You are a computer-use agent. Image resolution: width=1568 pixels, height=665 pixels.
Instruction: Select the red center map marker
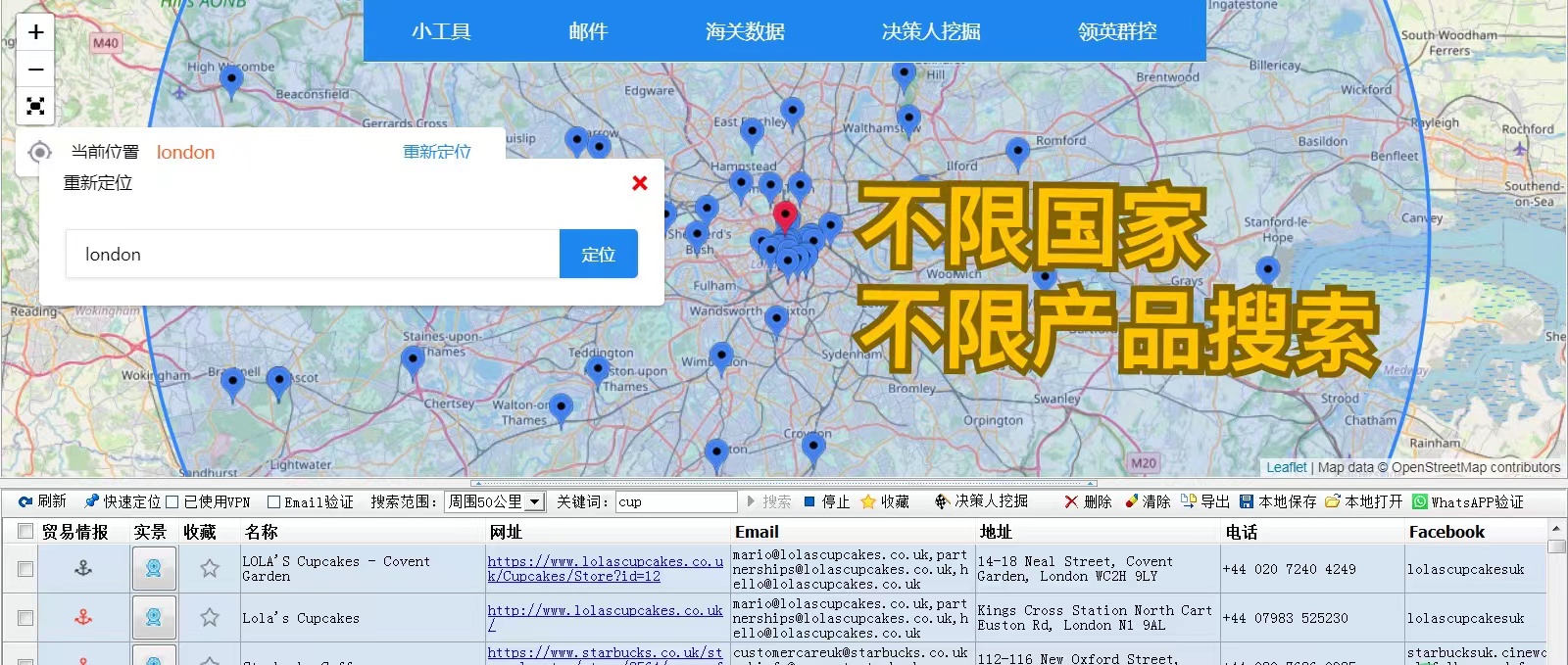(x=784, y=216)
